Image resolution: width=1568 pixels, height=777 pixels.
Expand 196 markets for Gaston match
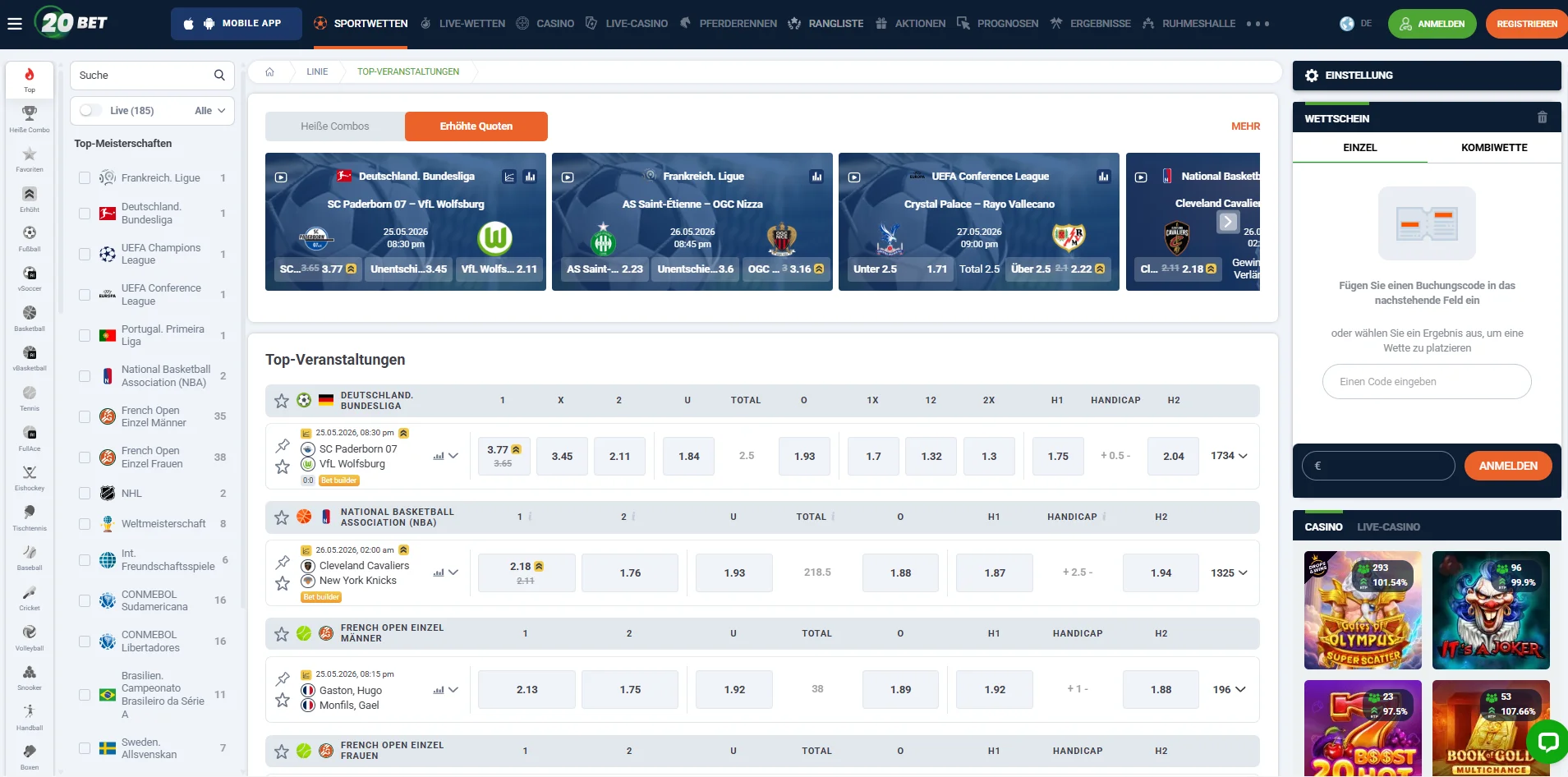point(1229,690)
